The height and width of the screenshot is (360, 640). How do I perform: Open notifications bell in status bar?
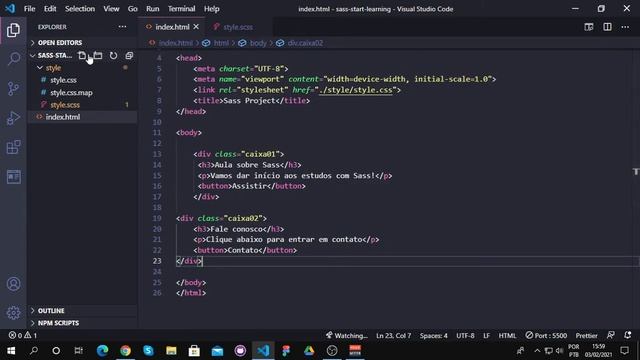(x=628, y=335)
